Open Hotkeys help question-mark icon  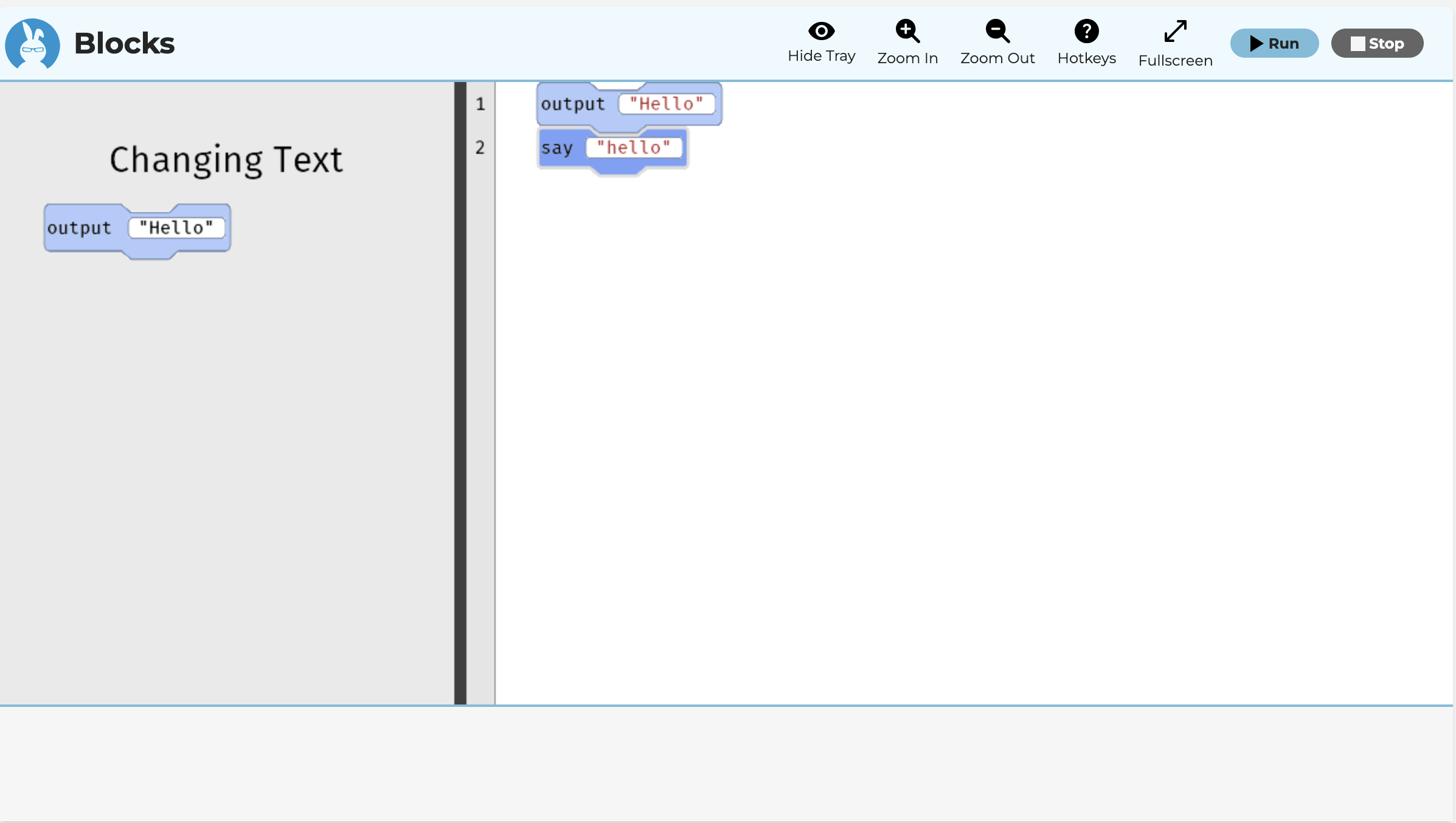1086,31
